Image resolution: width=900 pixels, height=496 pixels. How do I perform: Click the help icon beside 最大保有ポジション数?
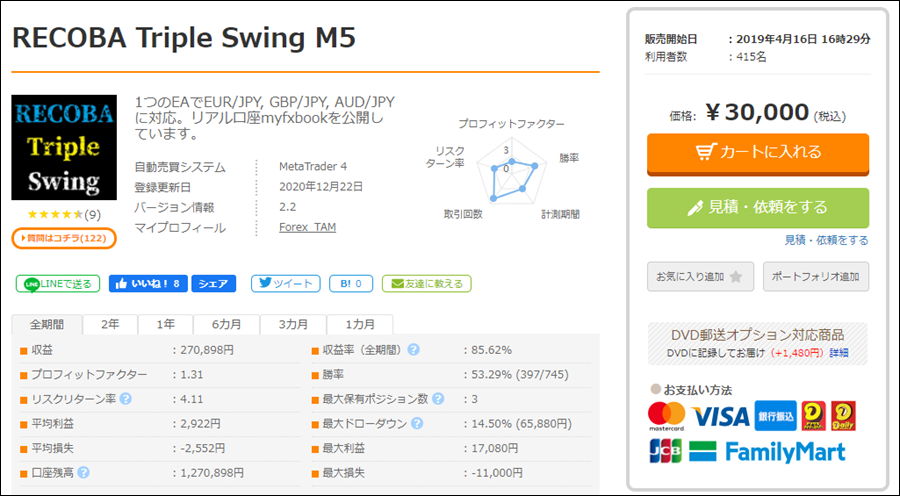pyautogui.click(x=438, y=398)
